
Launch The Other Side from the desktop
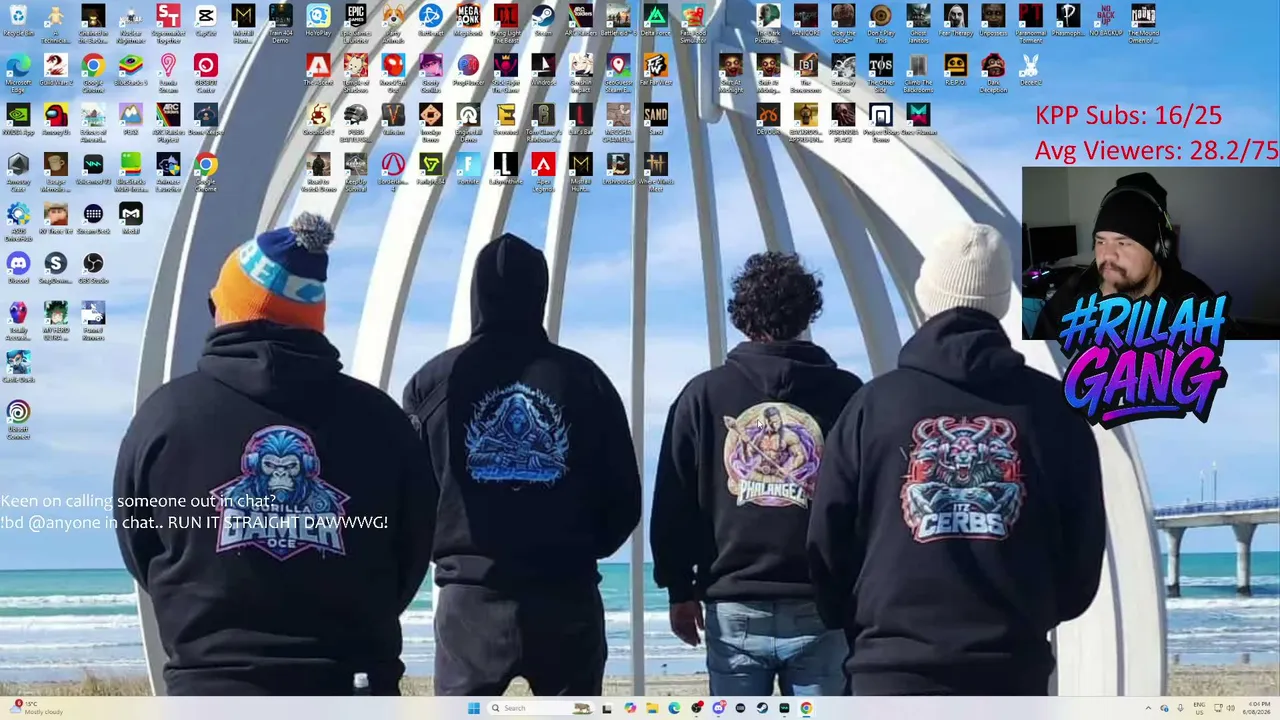[881, 72]
